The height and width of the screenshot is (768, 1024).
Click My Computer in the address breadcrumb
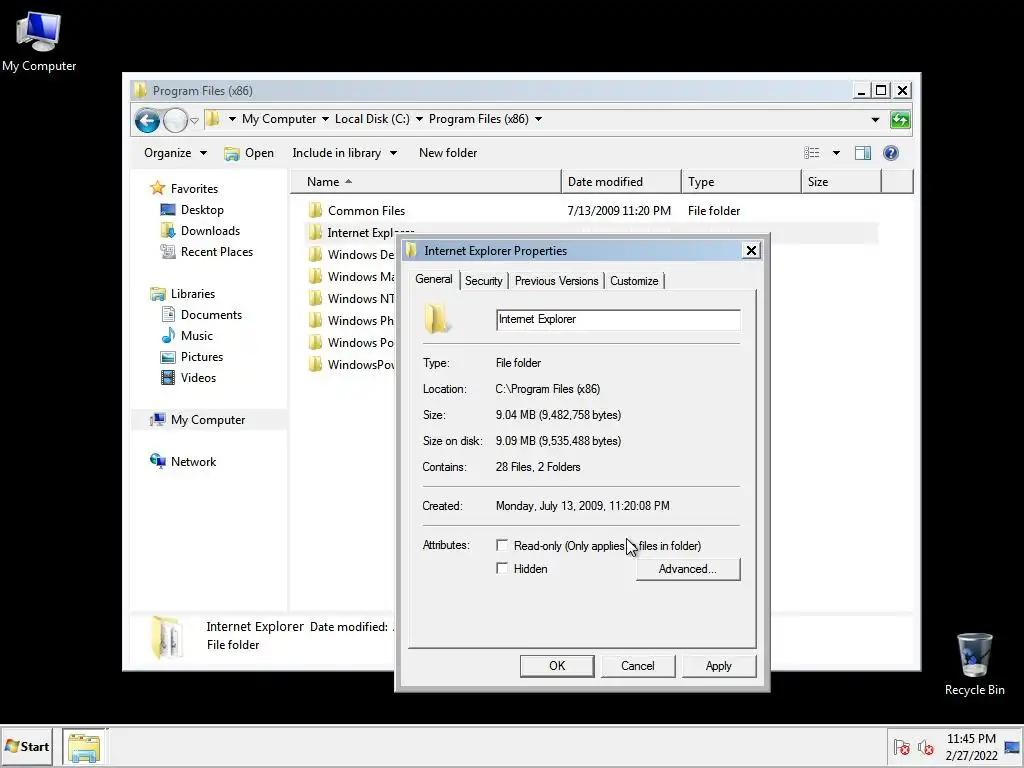(279, 119)
